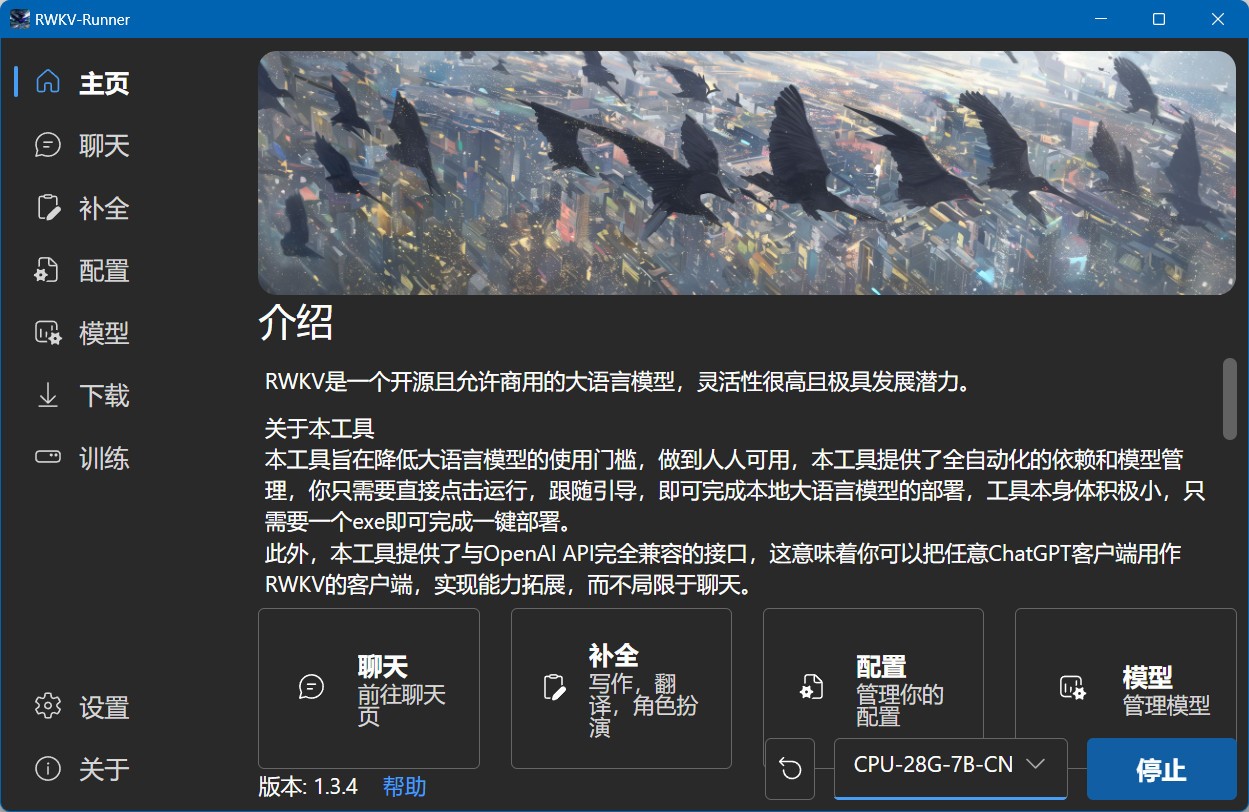
Task: Click the 补全 写作翻译角色扮演 card
Action: point(621,688)
